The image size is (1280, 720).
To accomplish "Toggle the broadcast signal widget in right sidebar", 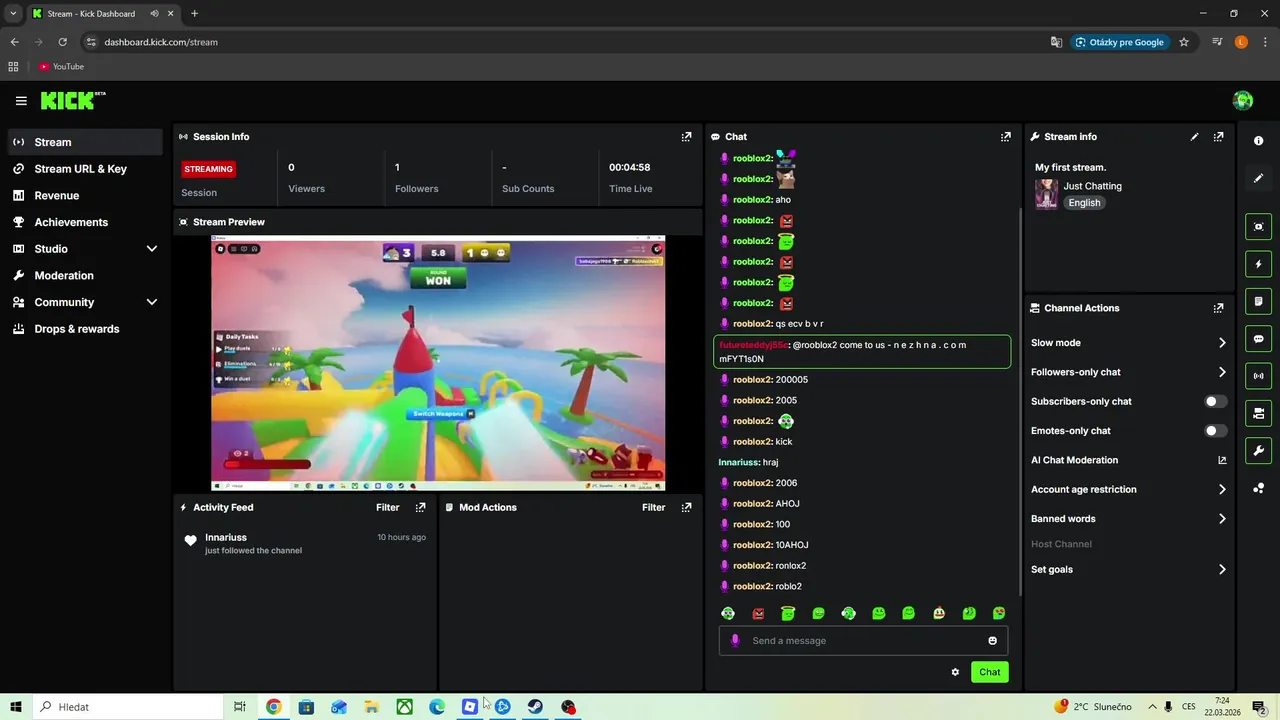I will tap(1258, 376).
